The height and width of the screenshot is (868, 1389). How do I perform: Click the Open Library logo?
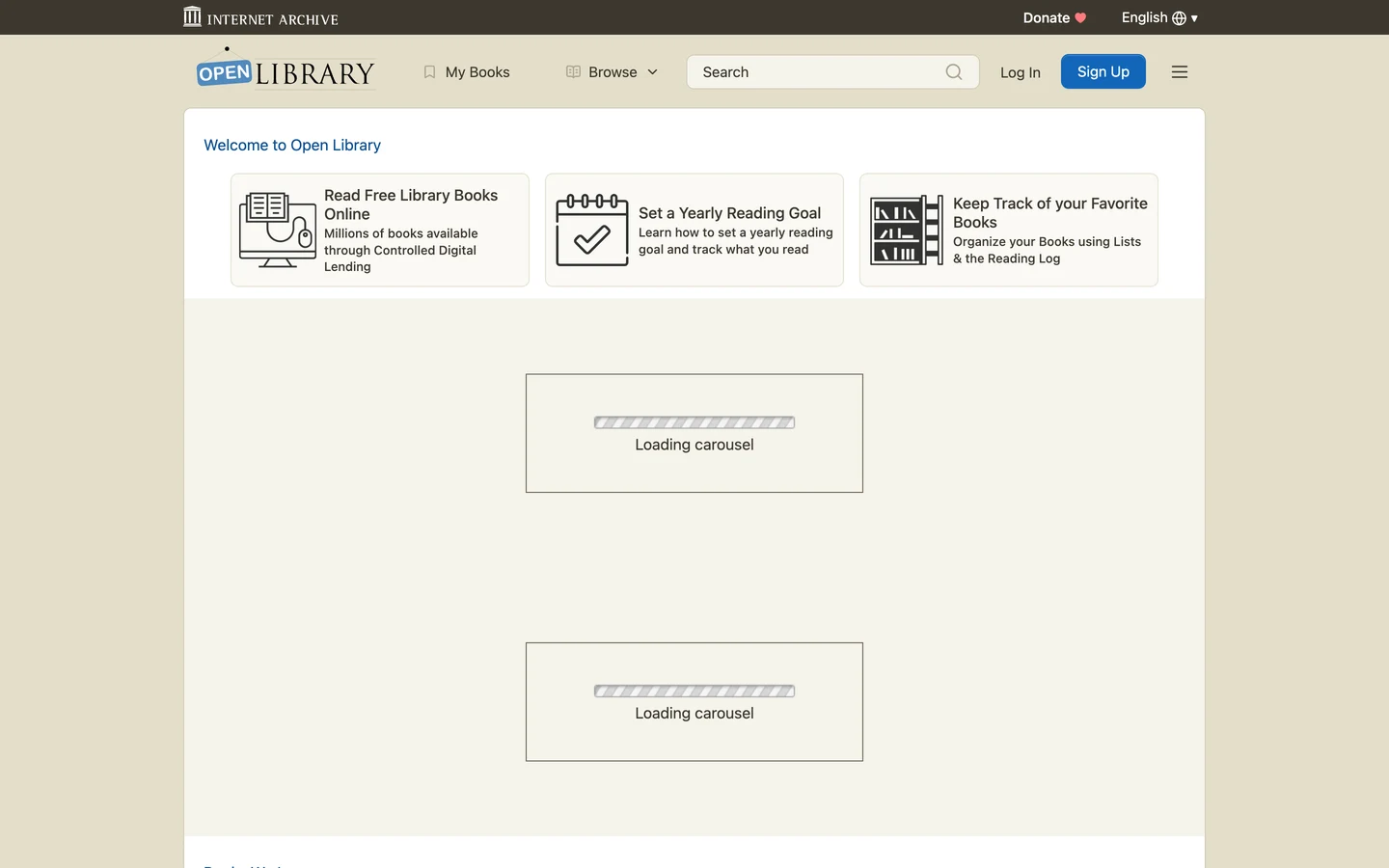pos(286,70)
